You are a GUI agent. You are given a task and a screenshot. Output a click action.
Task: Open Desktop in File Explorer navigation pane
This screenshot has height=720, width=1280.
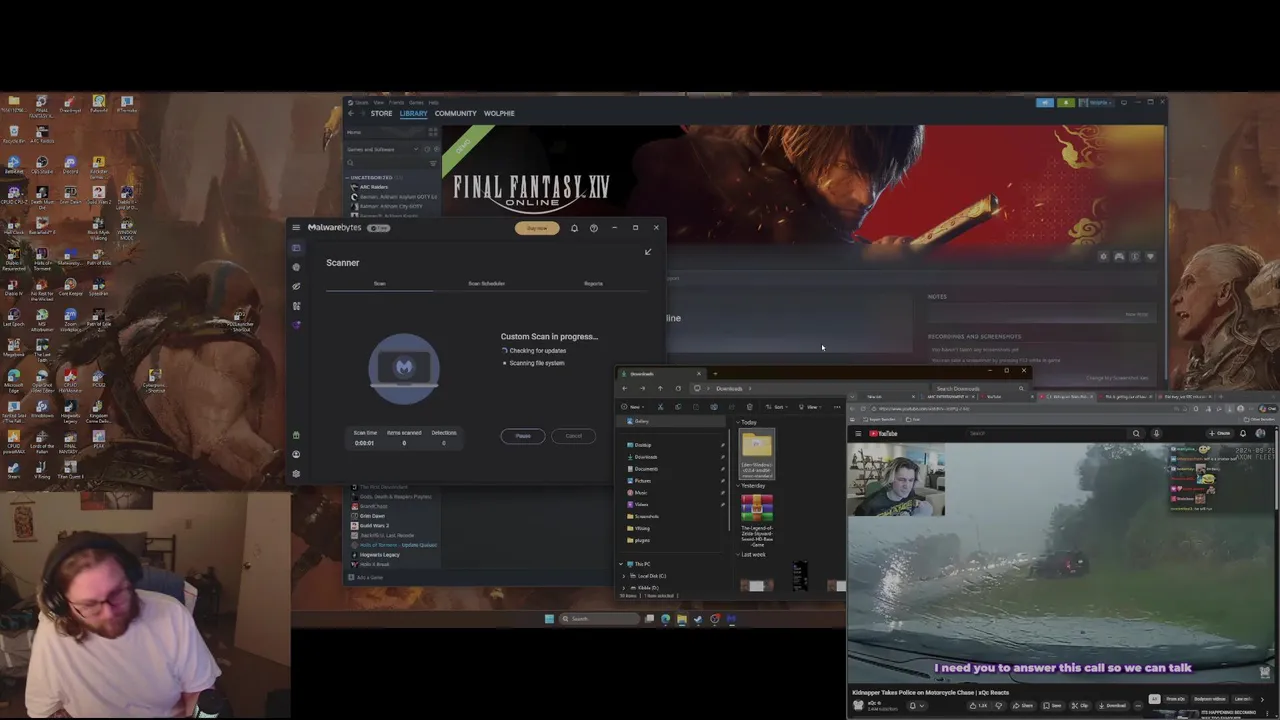642,445
